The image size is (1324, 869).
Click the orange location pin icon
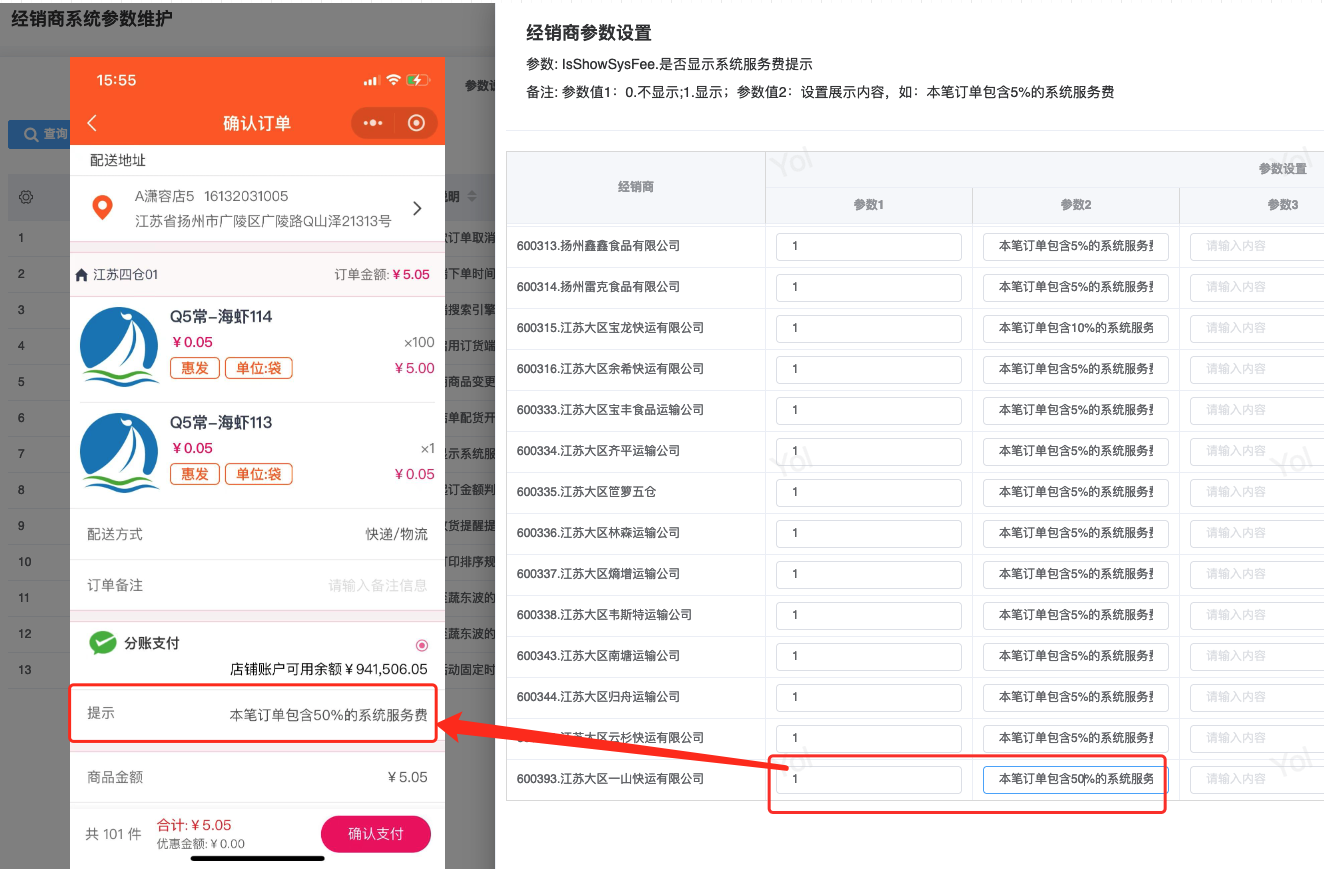coord(102,208)
